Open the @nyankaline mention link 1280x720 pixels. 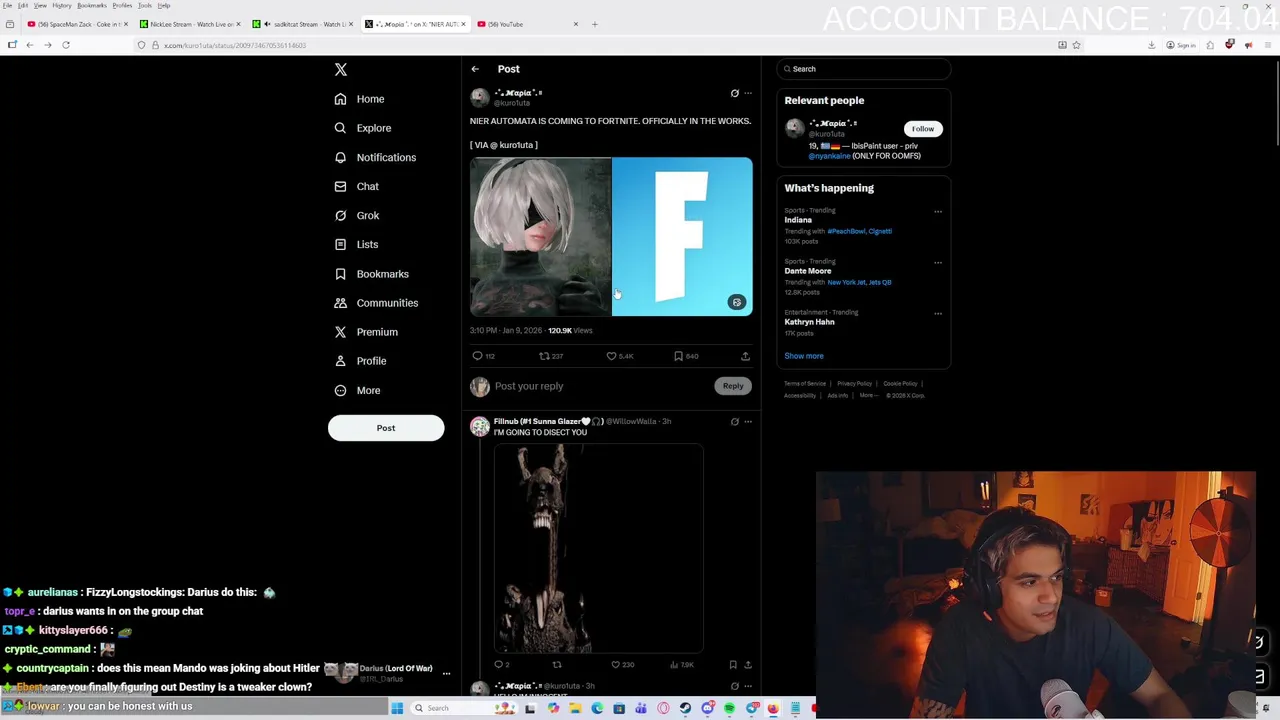tap(830, 156)
